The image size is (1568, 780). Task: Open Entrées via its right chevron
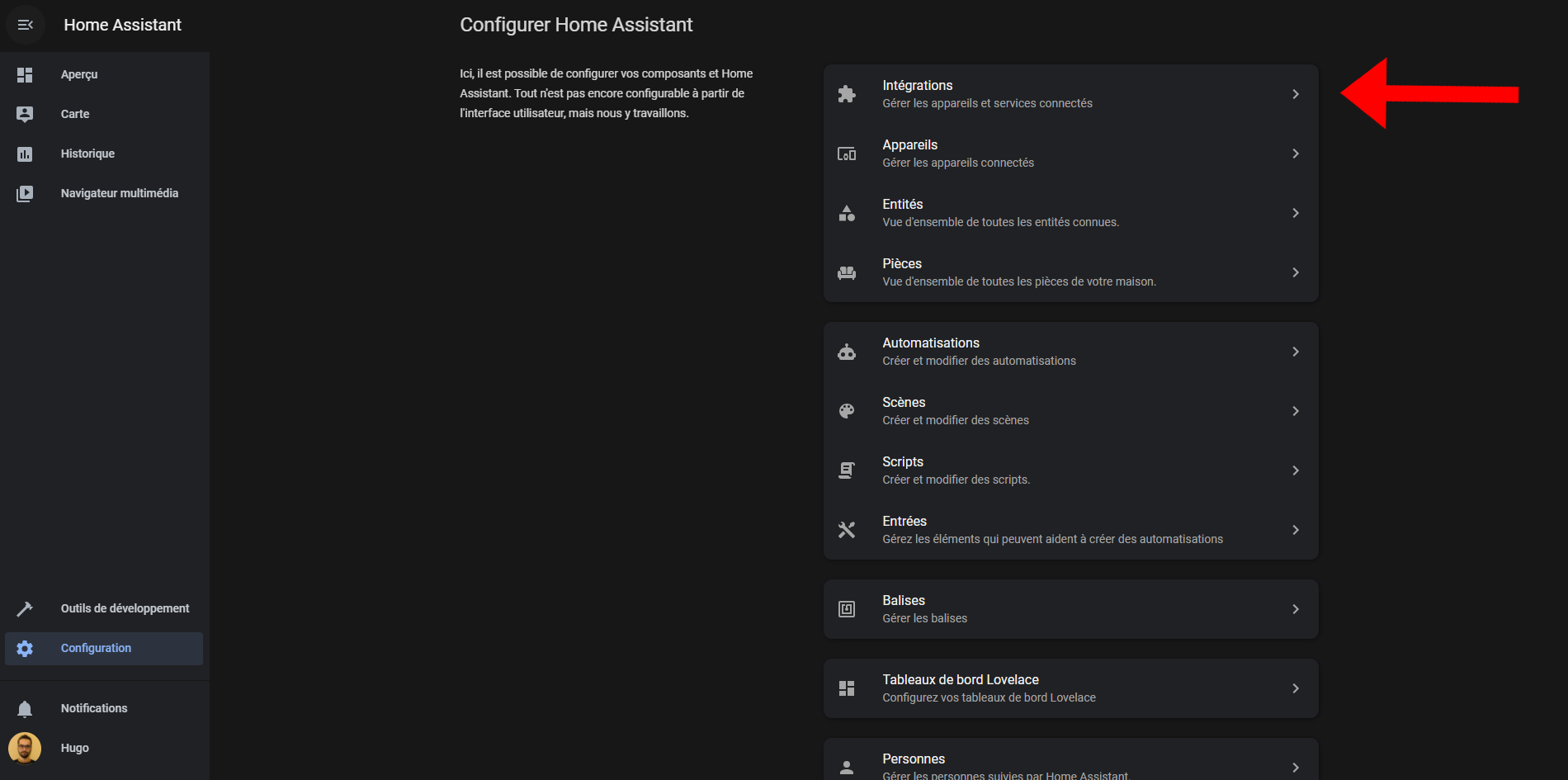[1296, 530]
